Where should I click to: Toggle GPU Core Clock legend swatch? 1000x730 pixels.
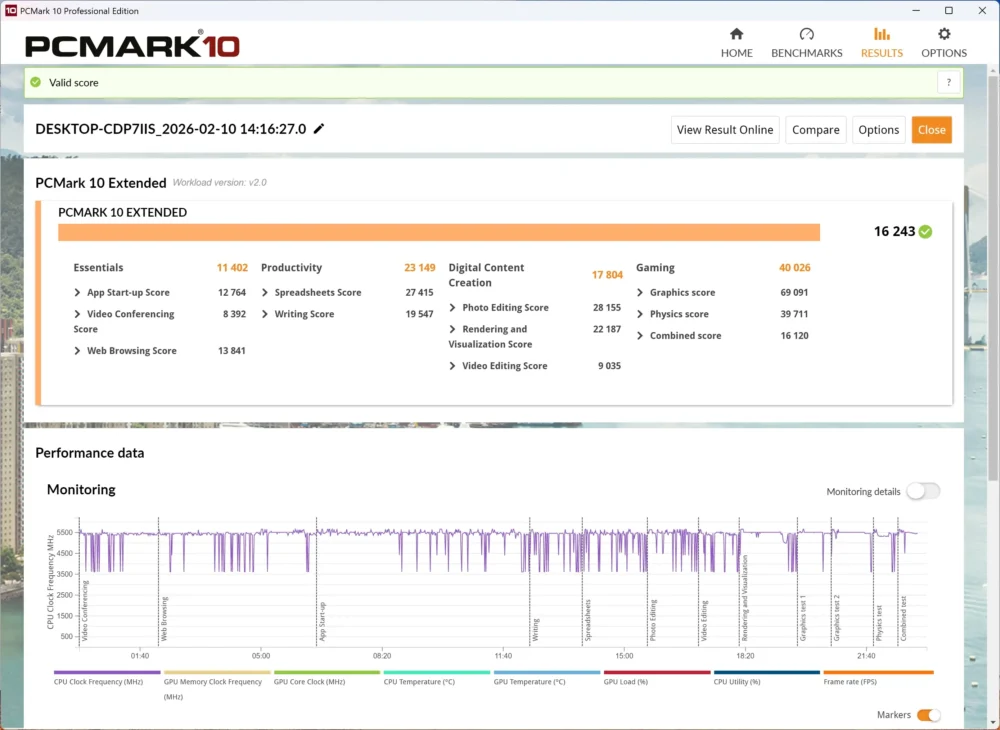(x=327, y=672)
